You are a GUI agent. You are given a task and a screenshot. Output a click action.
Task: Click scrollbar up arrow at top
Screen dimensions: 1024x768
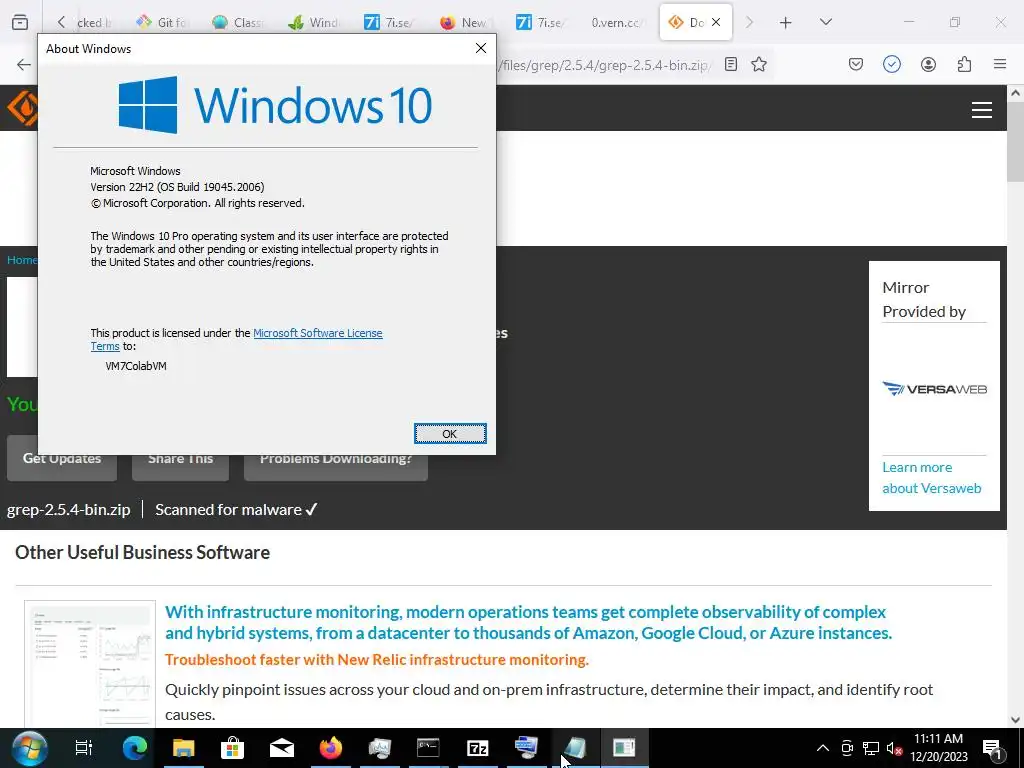[x=1016, y=93]
